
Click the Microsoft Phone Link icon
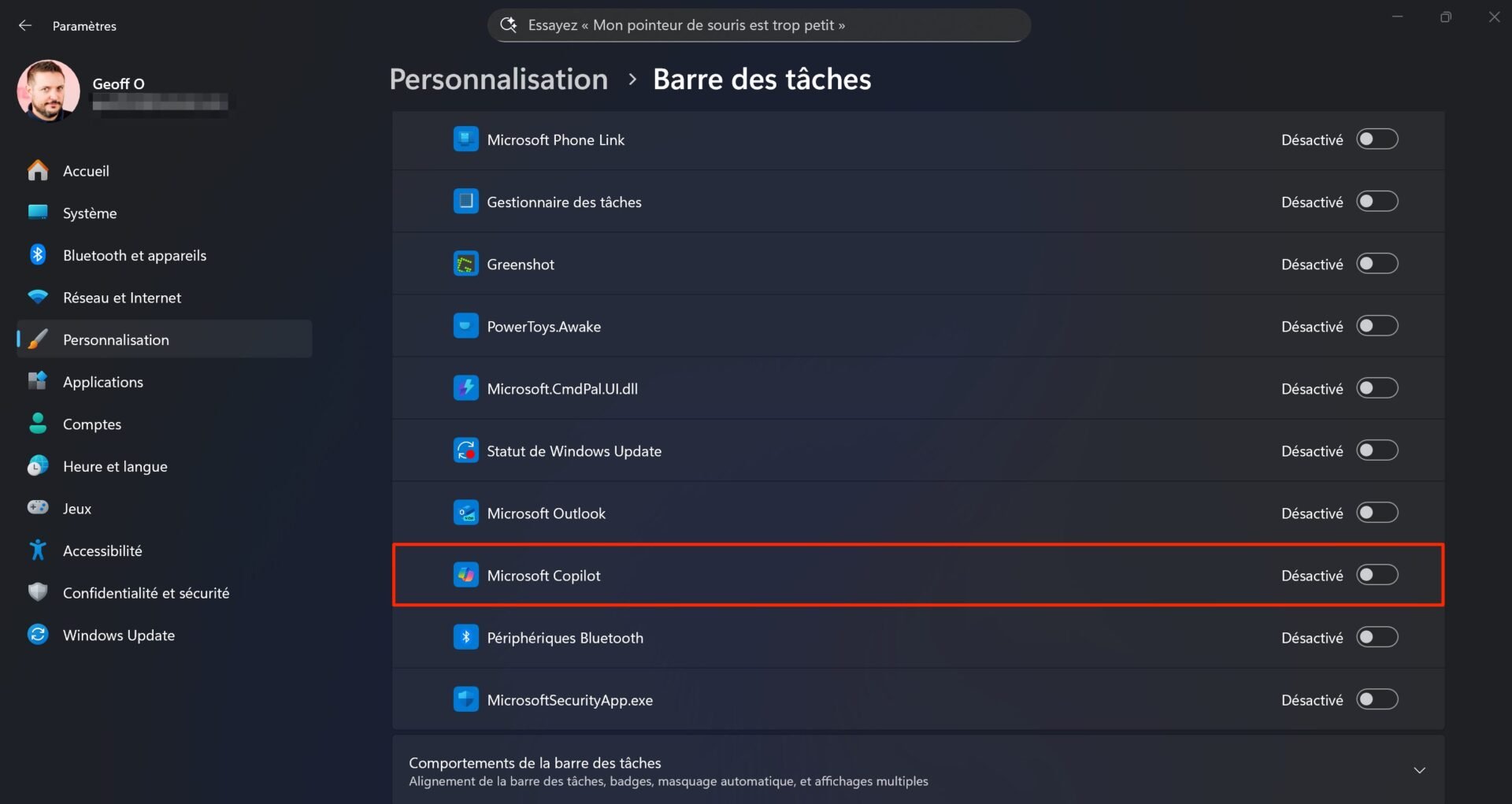(466, 139)
